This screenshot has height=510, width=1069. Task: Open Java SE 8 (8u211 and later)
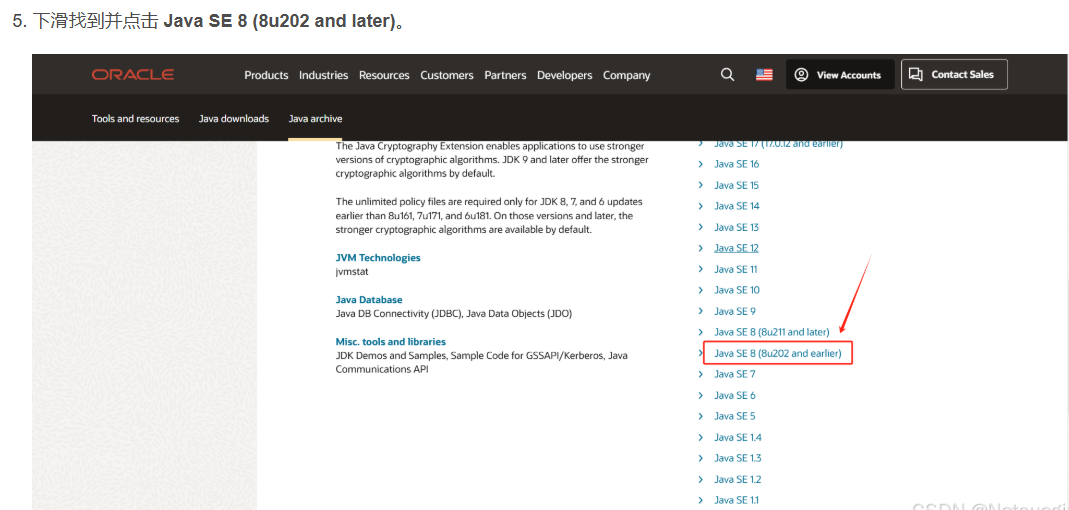coord(772,332)
